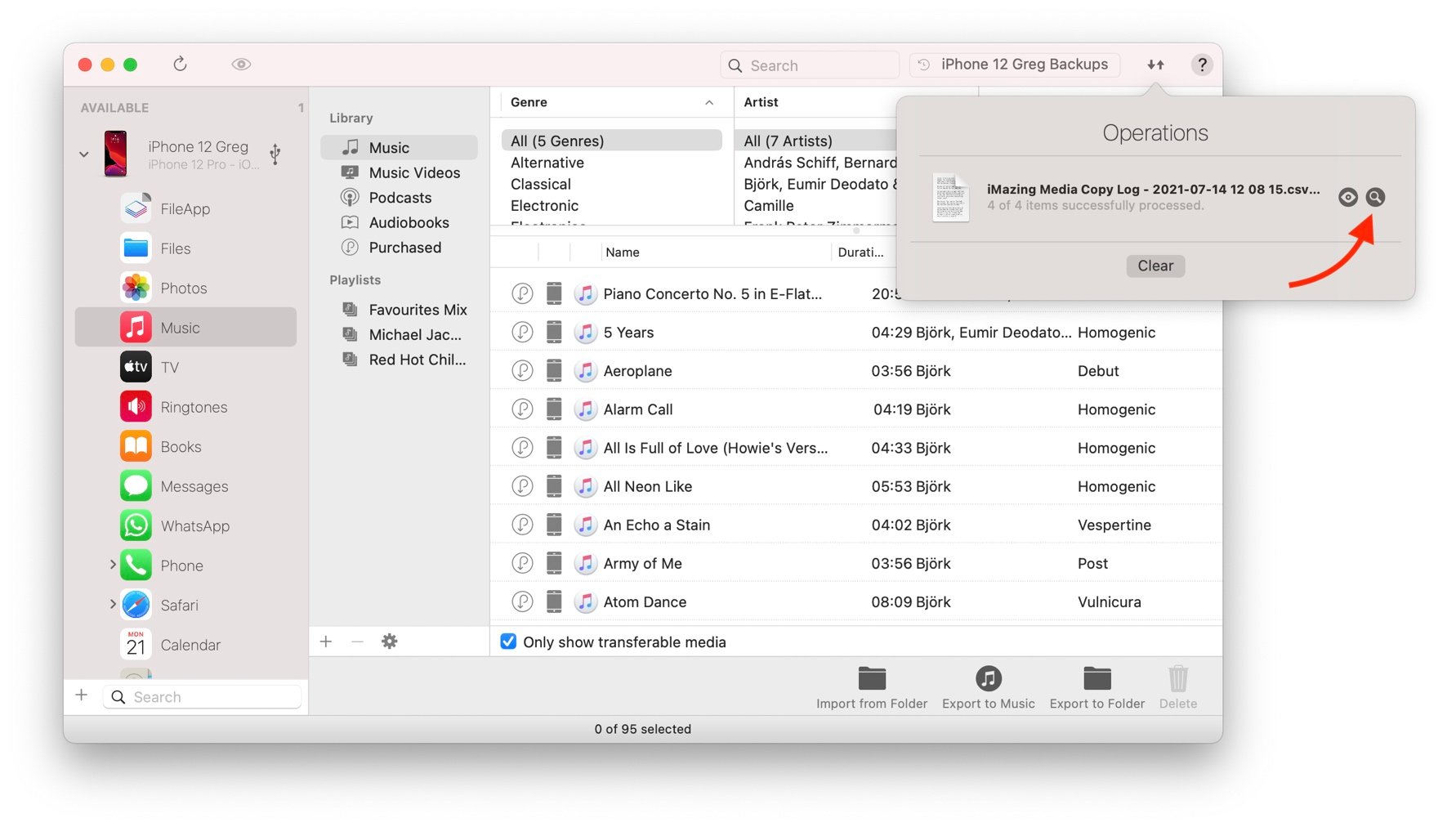Expand the Phone section chevron

pyautogui.click(x=113, y=565)
